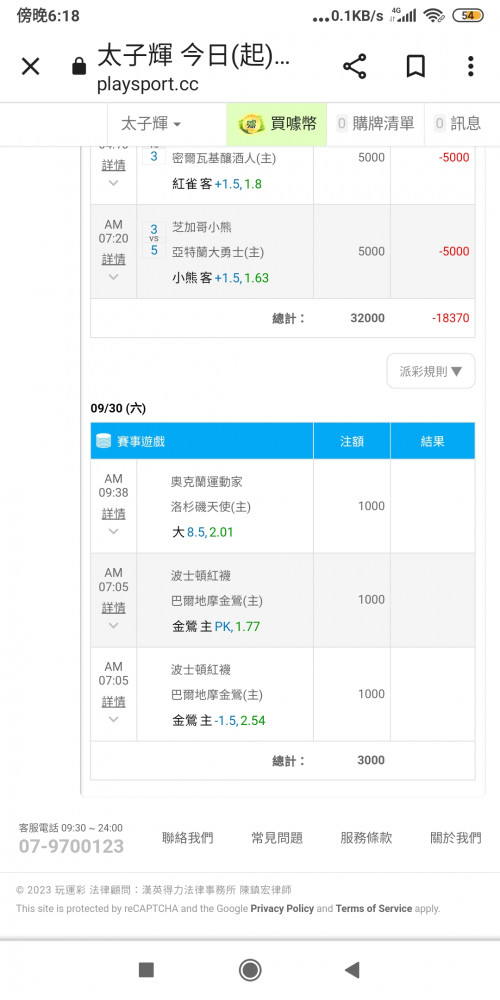This screenshot has width=500, height=1000.
Task: Tap the Android home circle button
Action: (250, 970)
